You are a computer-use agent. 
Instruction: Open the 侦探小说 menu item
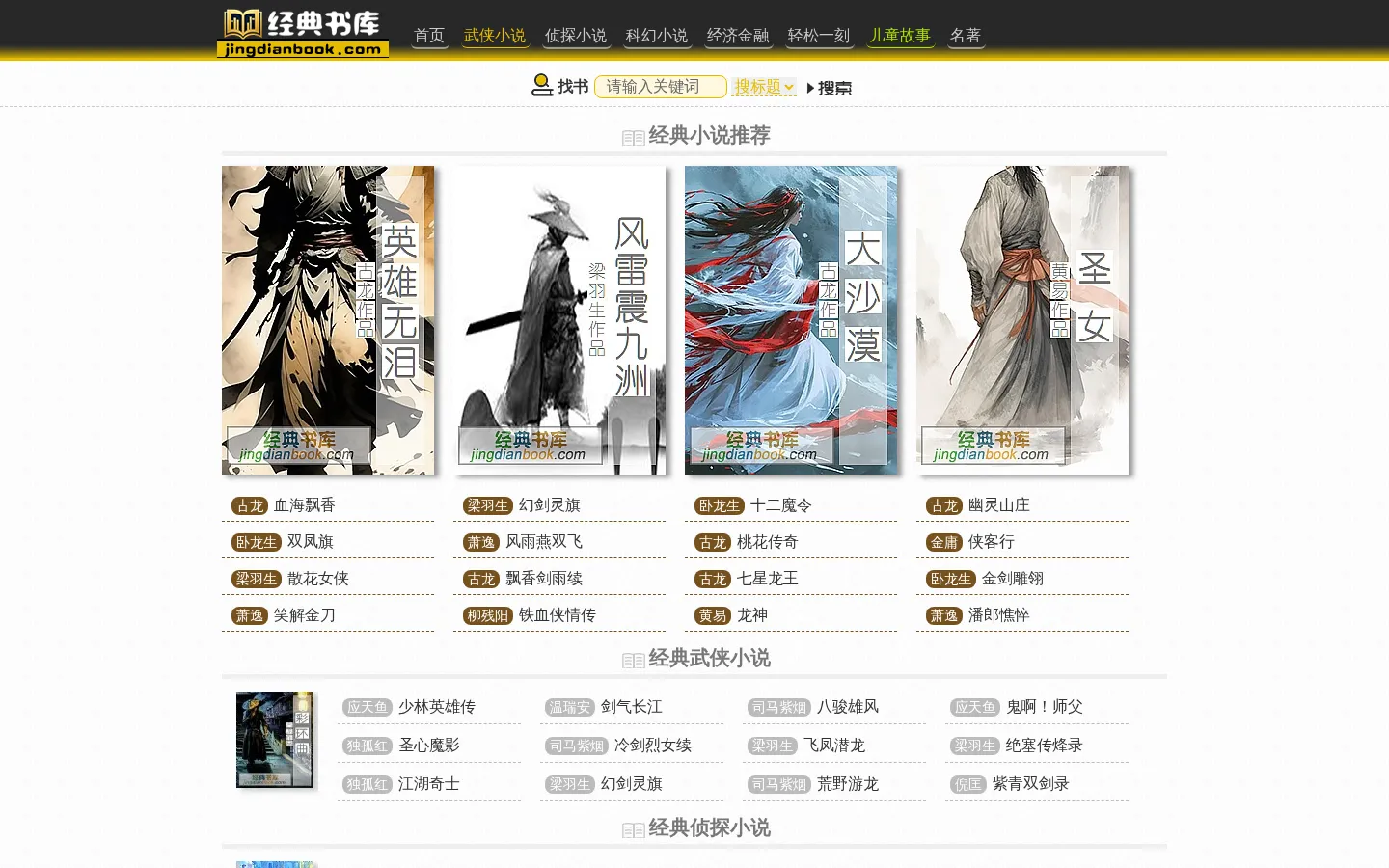576,36
